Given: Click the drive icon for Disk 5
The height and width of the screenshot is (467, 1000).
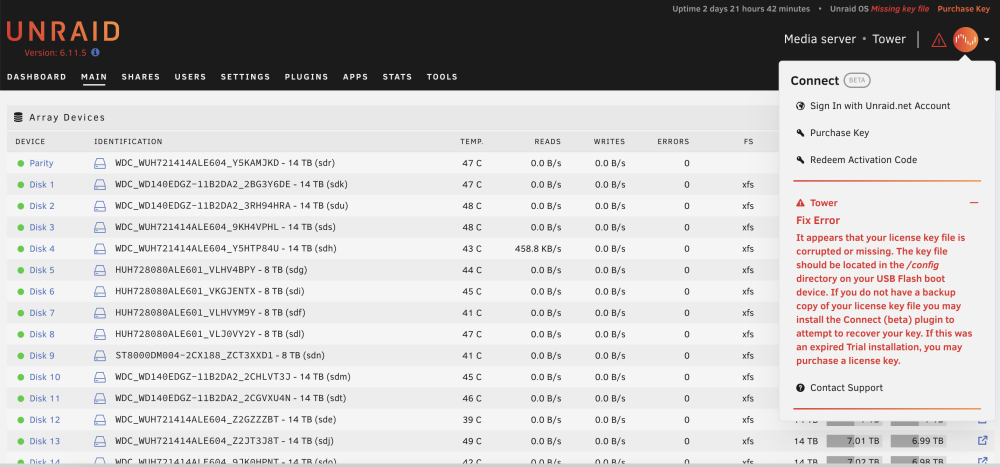Looking at the screenshot, I should 99,270.
